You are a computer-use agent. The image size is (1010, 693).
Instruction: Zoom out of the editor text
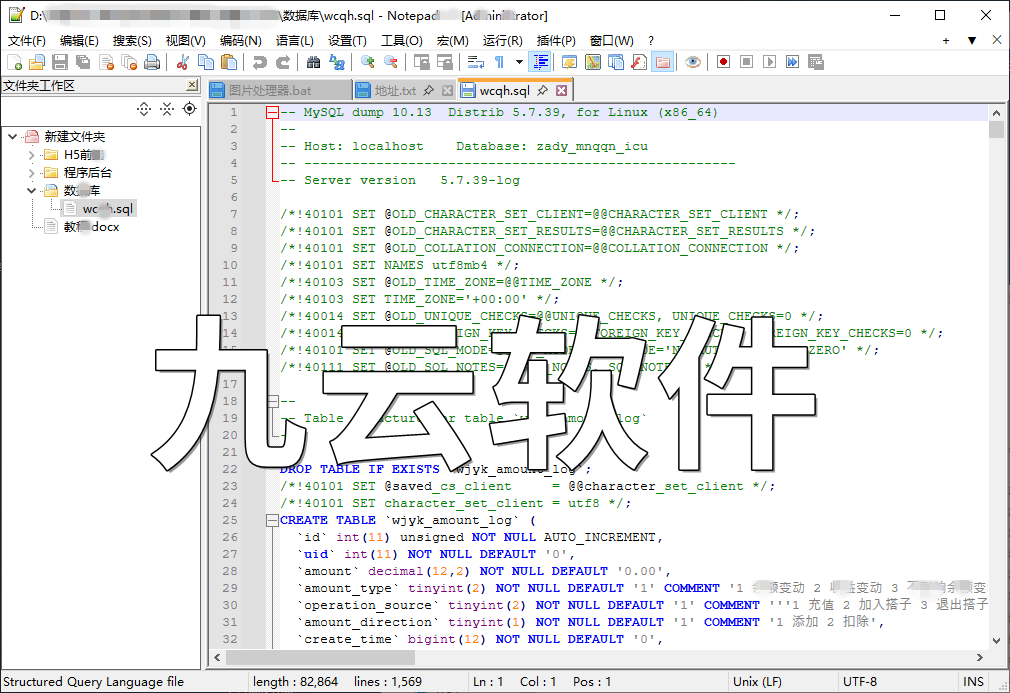pos(390,62)
